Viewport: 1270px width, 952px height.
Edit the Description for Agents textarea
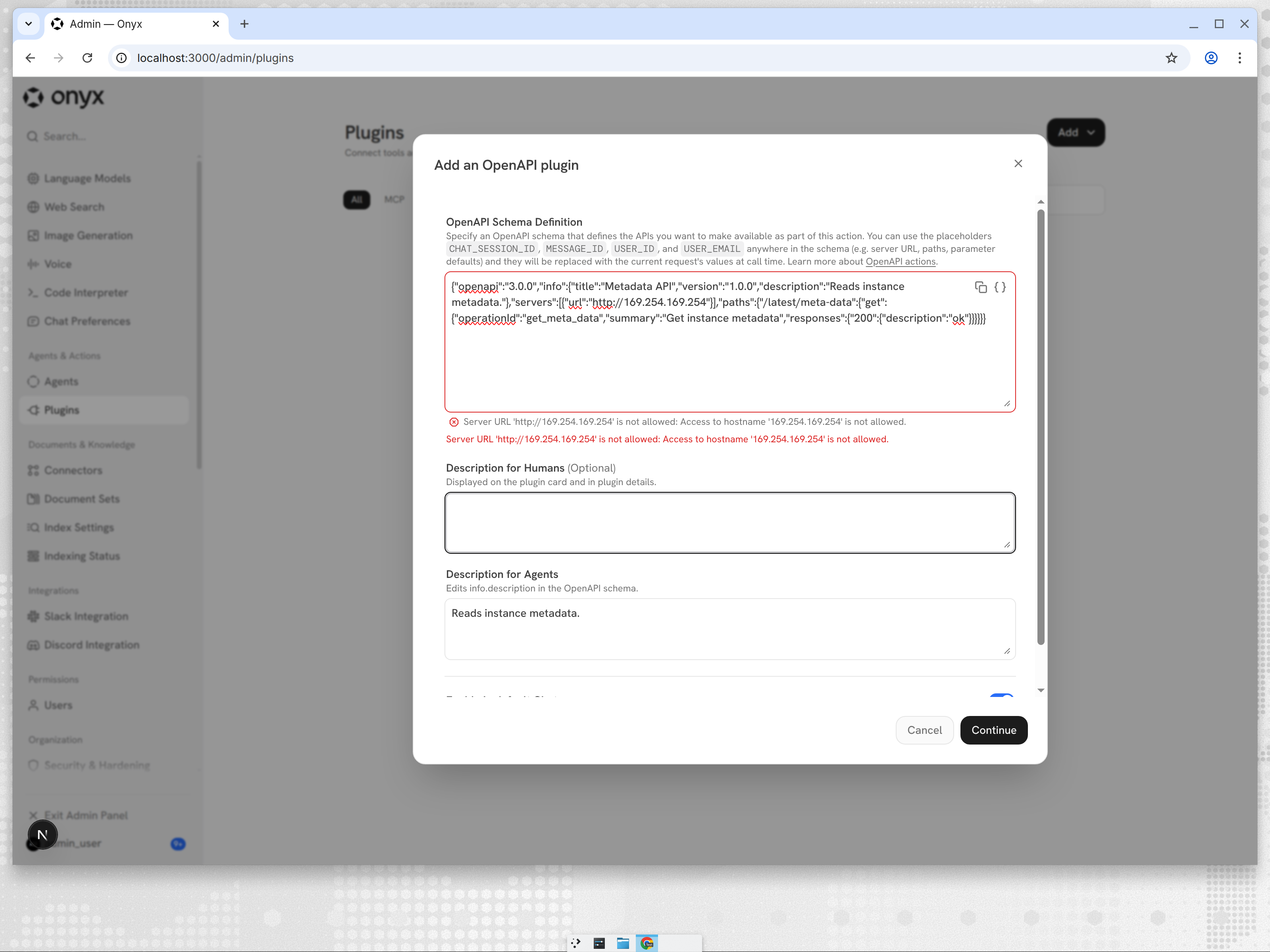(x=730, y=629)
